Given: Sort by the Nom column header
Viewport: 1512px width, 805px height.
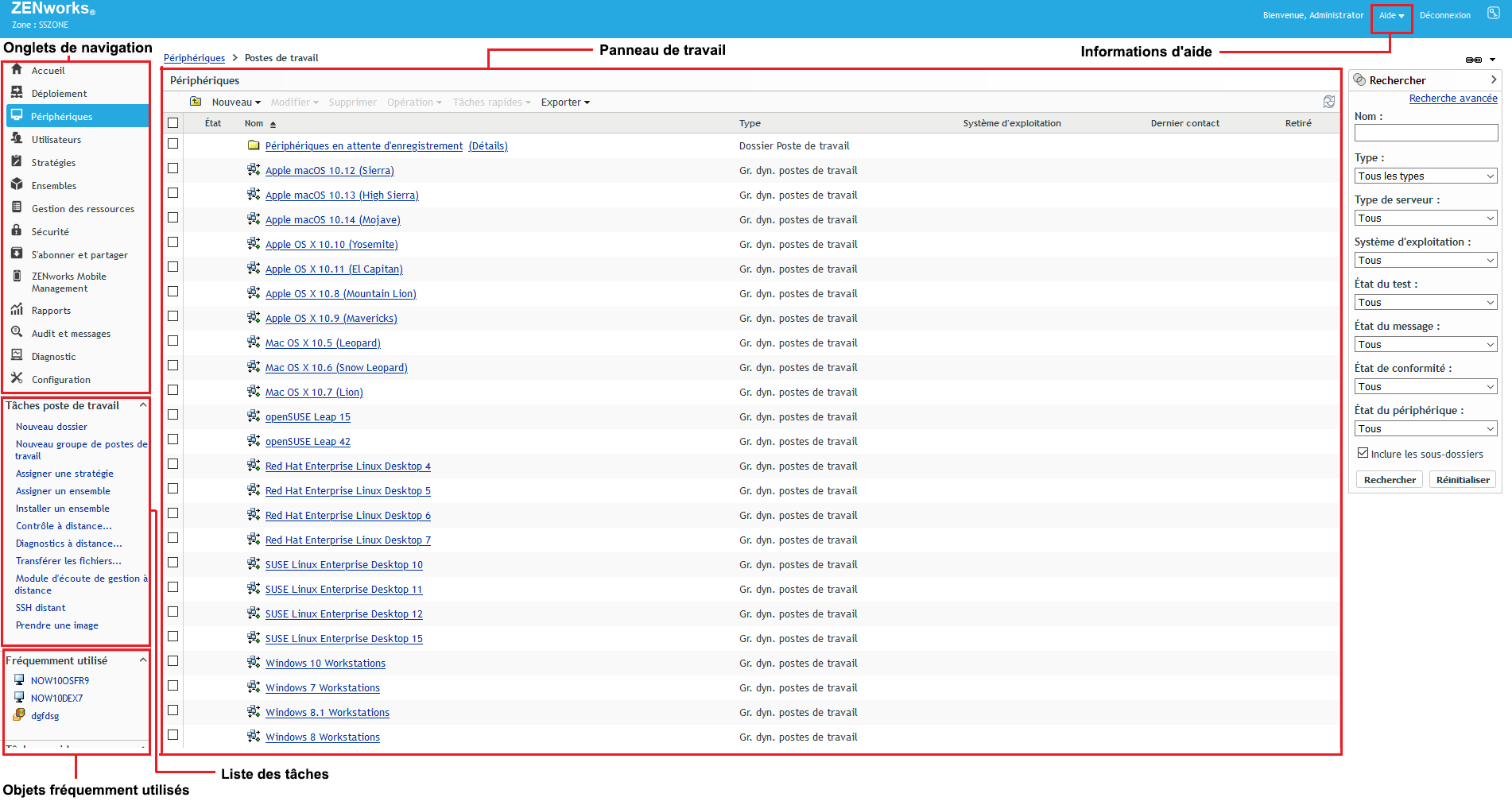Looking at the screenshot, I should tap(254, 123).
